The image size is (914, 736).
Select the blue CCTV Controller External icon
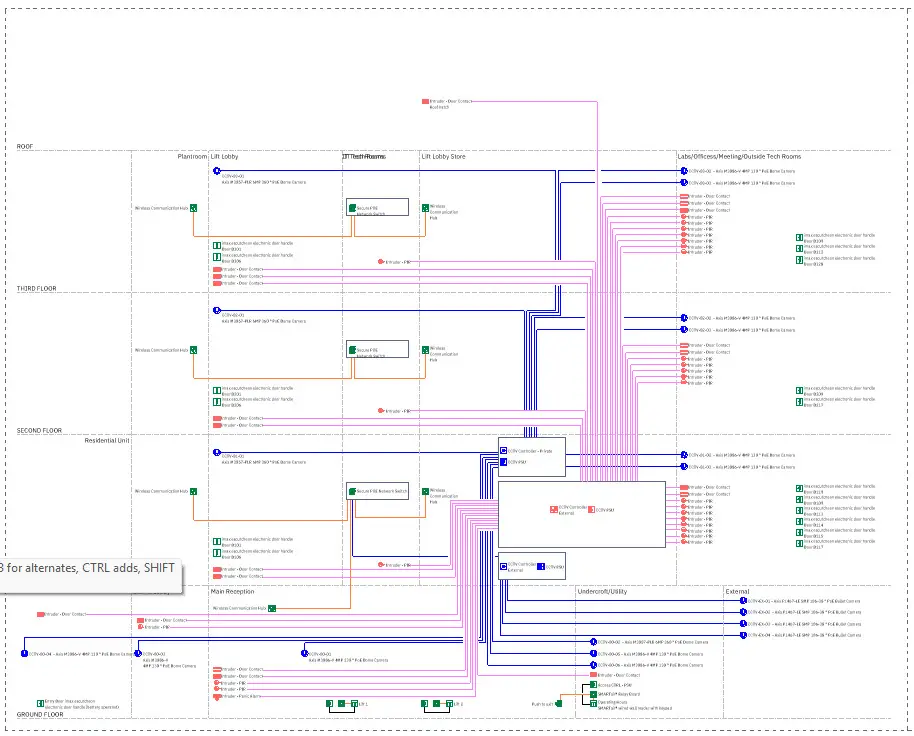click(x=504, y=566)
